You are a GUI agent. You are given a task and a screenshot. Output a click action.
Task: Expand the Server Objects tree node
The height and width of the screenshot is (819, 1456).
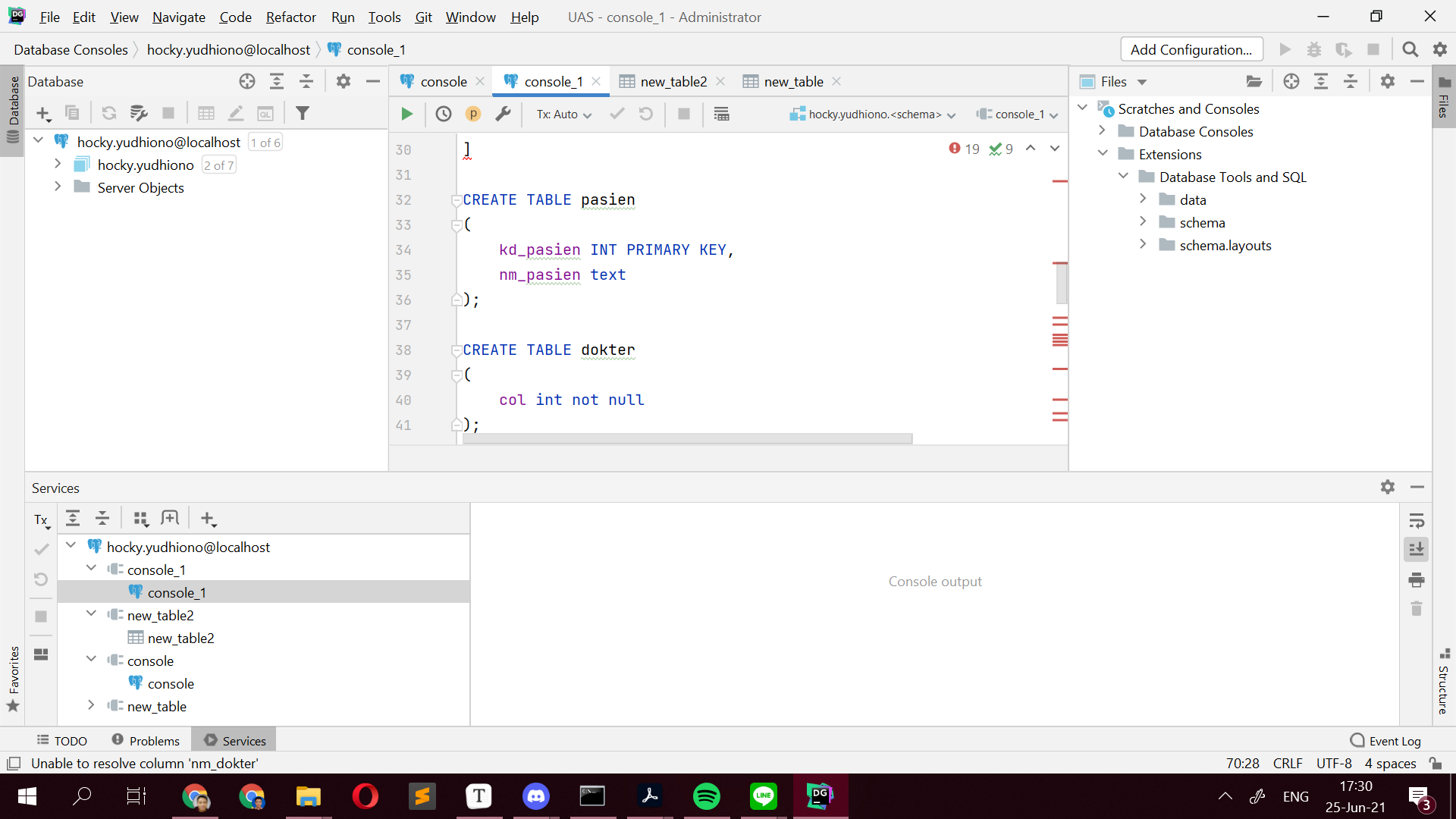coord(58,187)
